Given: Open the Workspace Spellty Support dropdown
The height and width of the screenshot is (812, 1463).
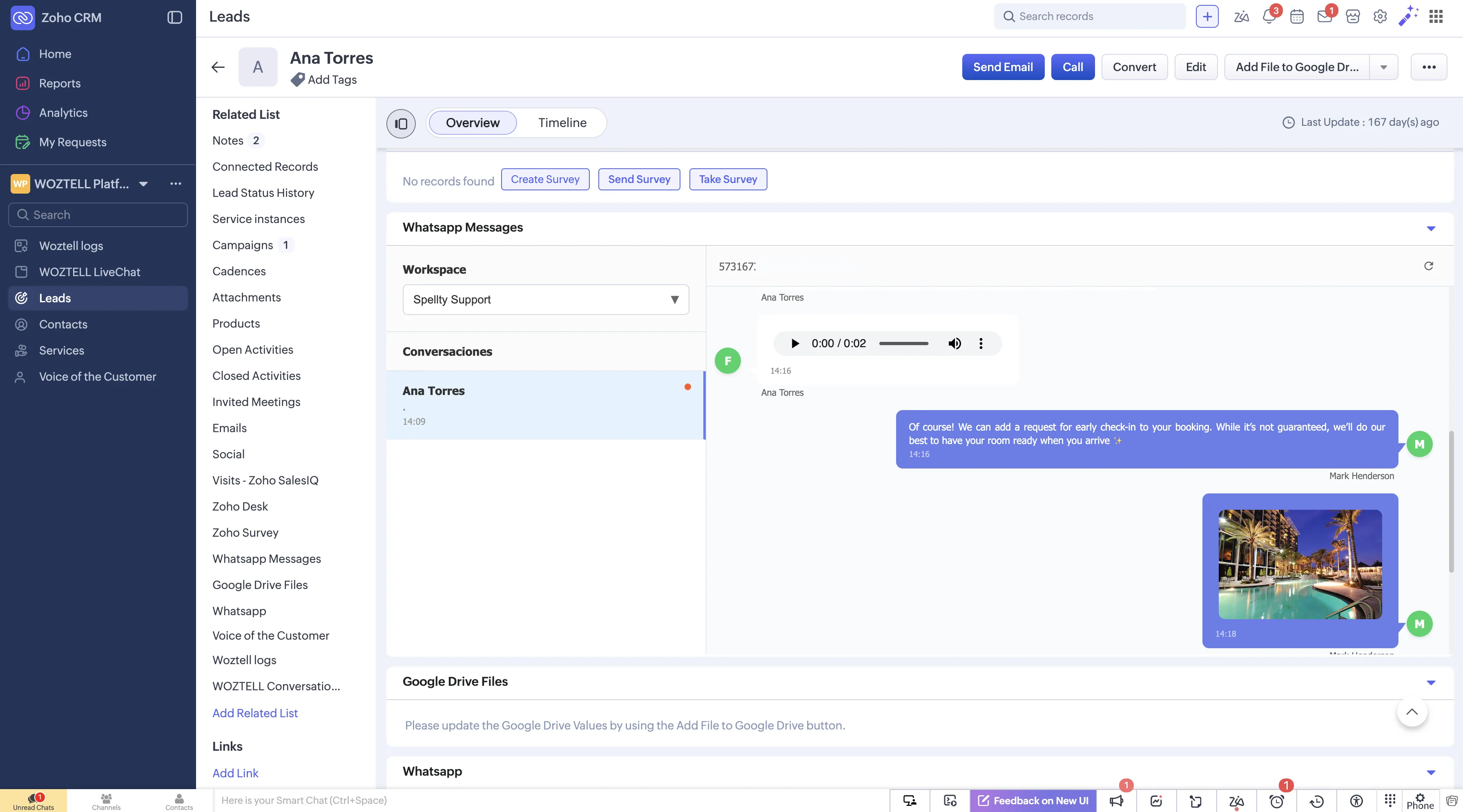Looking at the screenshot, I should pyautogui.click(x=545, y=299).
